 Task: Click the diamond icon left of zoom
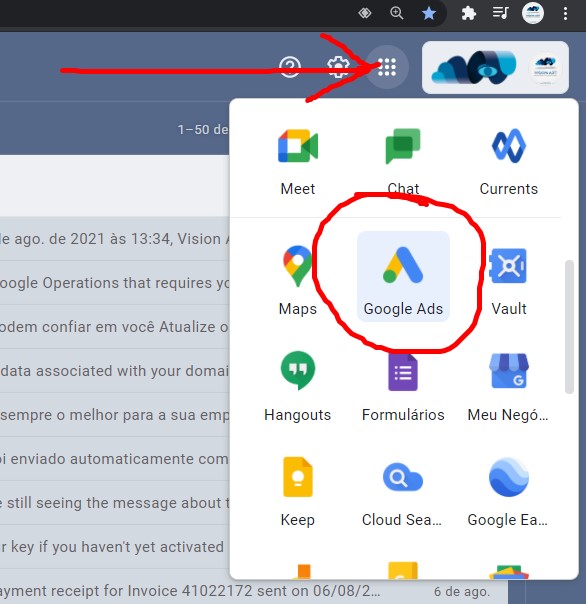(x=364, y=13)
